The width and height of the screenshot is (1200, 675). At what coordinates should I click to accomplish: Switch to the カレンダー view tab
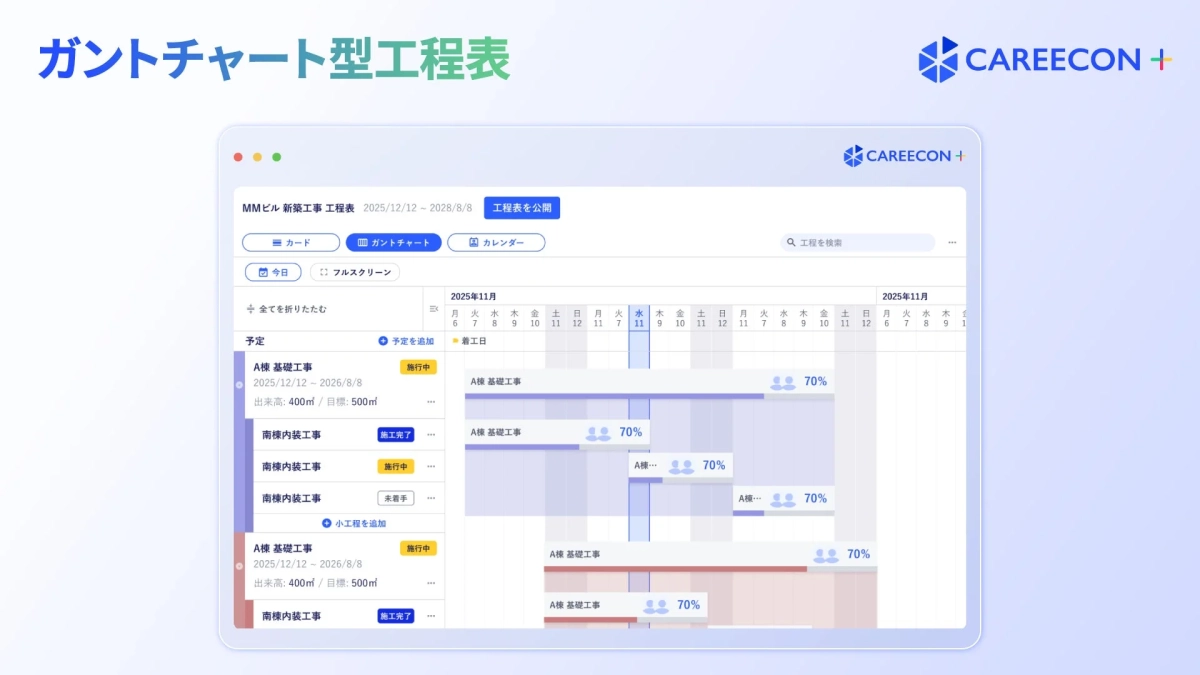click(496, 242)
